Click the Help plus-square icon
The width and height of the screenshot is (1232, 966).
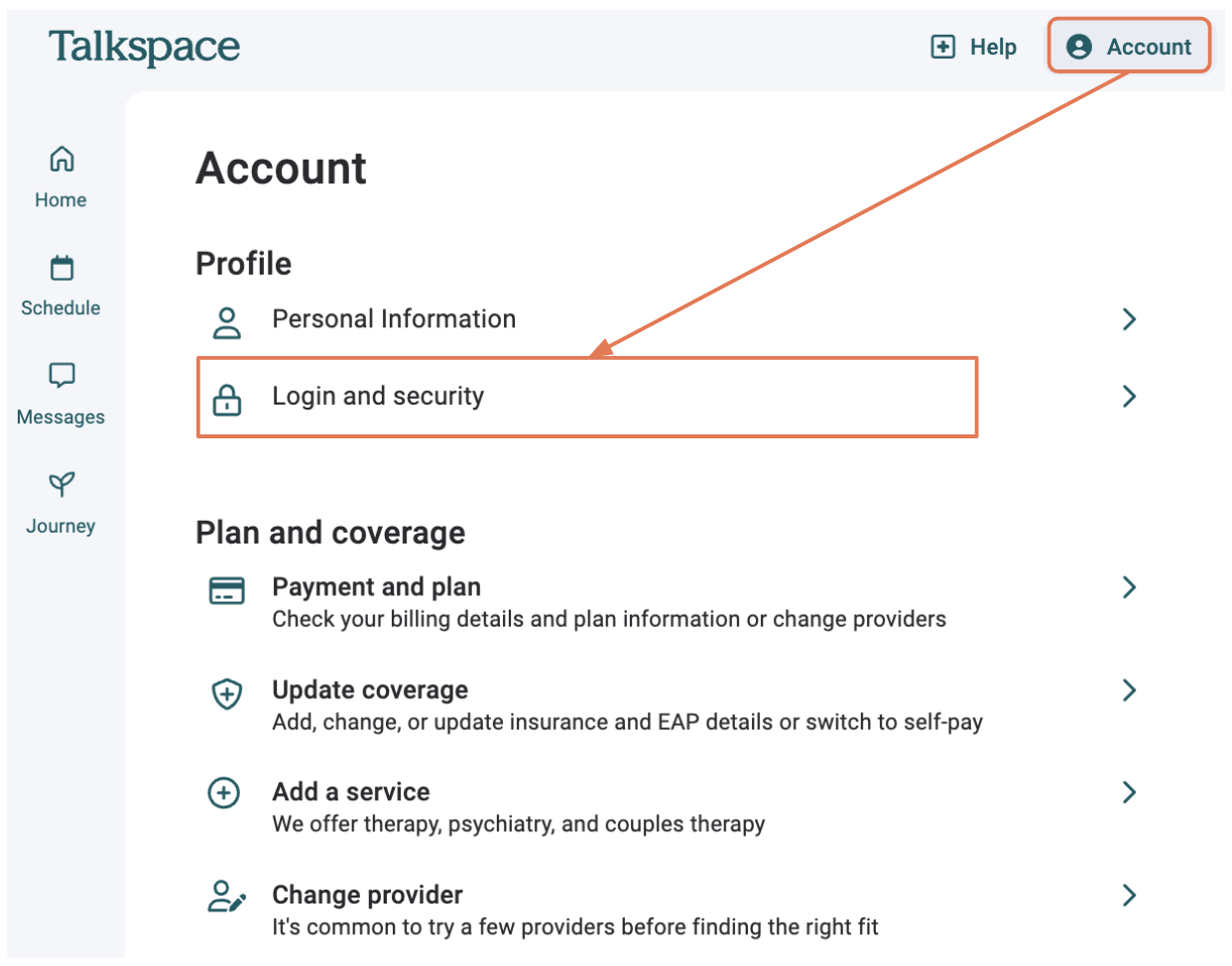tap(942, 47)
